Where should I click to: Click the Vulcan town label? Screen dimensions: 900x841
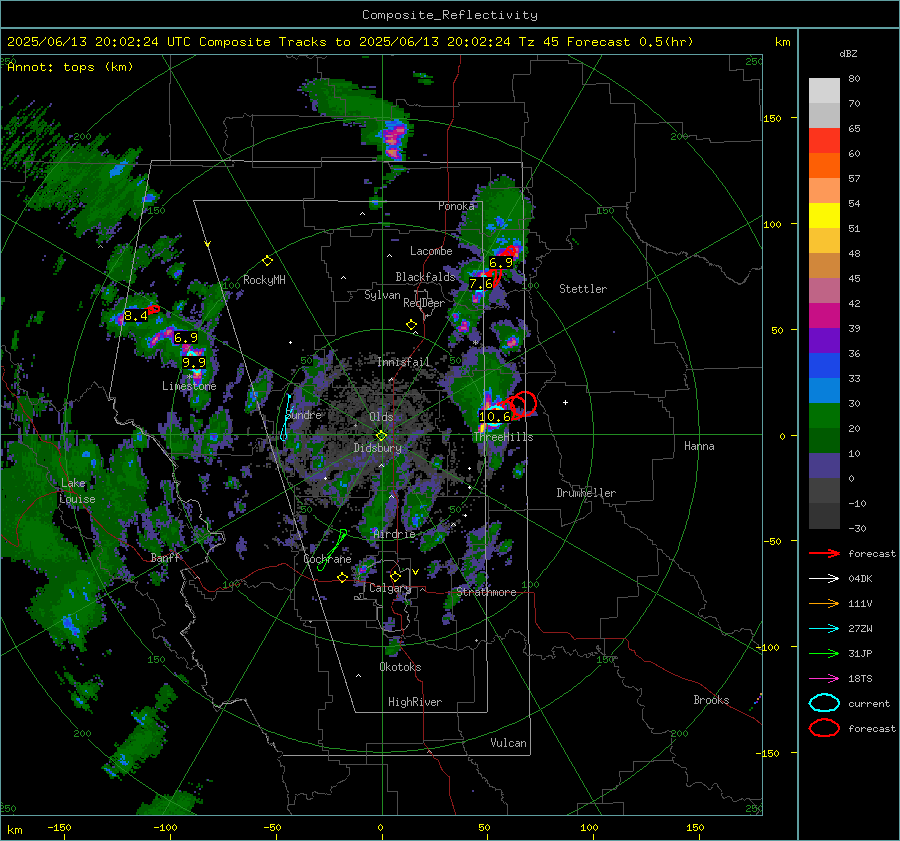pos(508,743)
